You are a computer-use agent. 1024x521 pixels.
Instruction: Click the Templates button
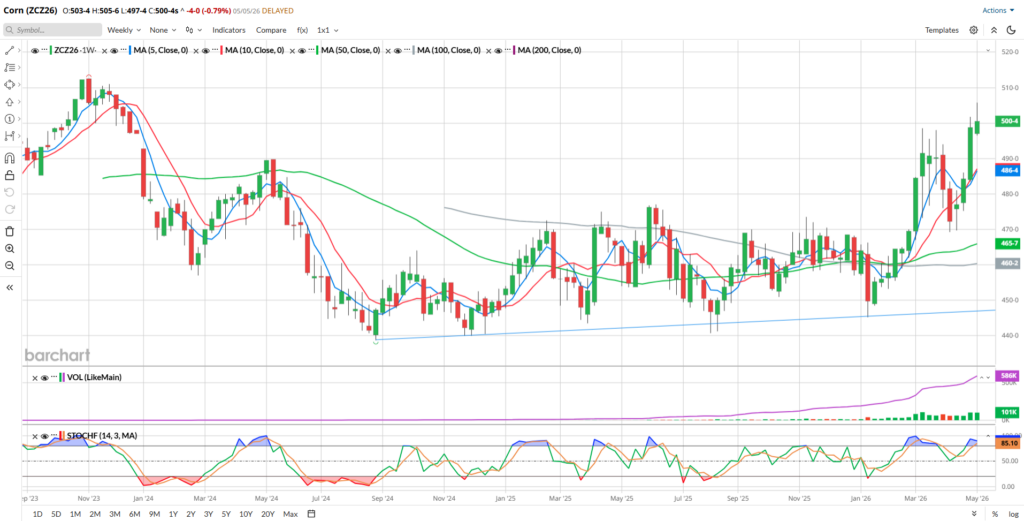tap(942, 30)
